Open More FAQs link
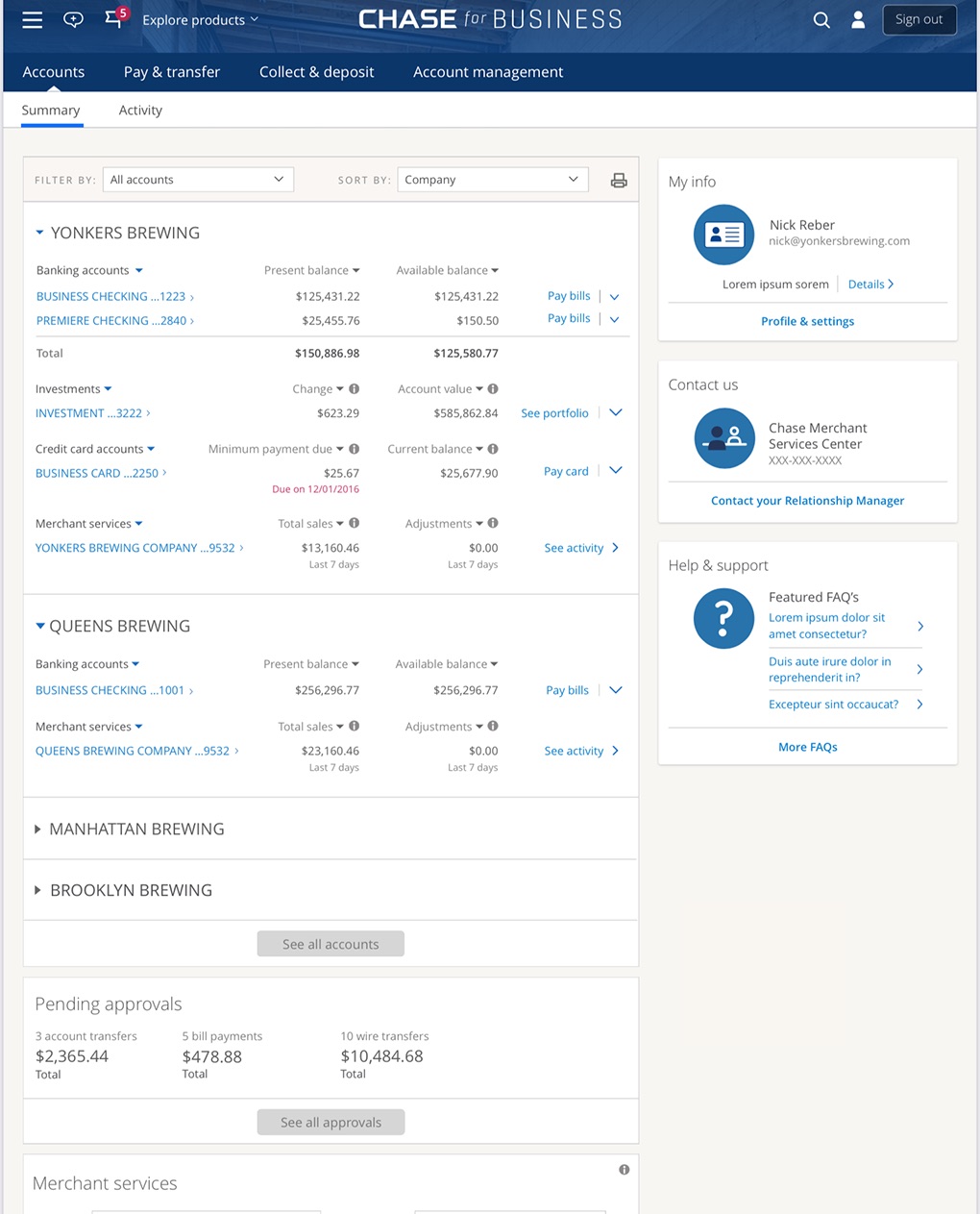This screenshot has height=1214, width=980. 807,747
